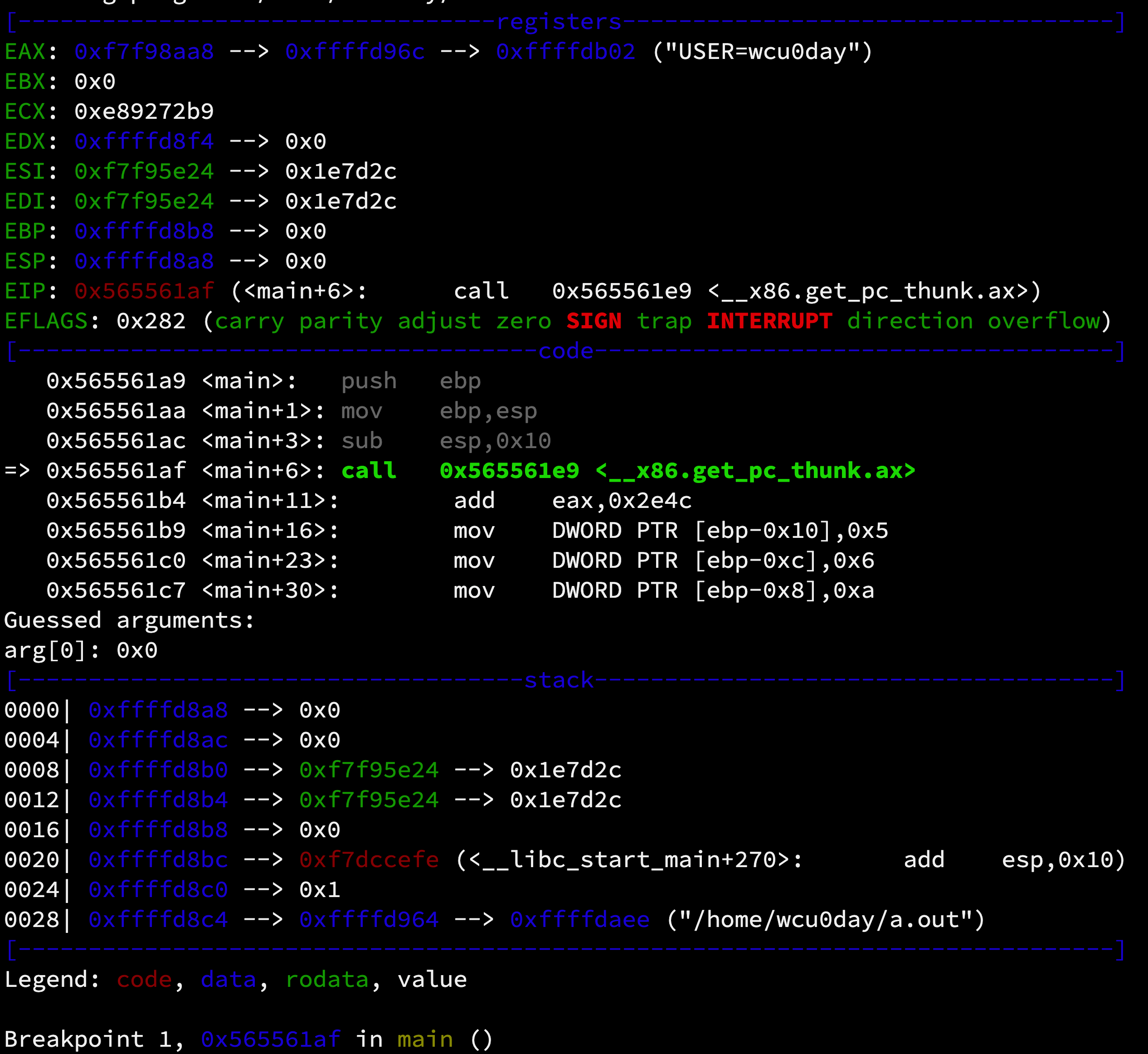Select address 0xffffd8b8 in EBP row

[144, 232]
